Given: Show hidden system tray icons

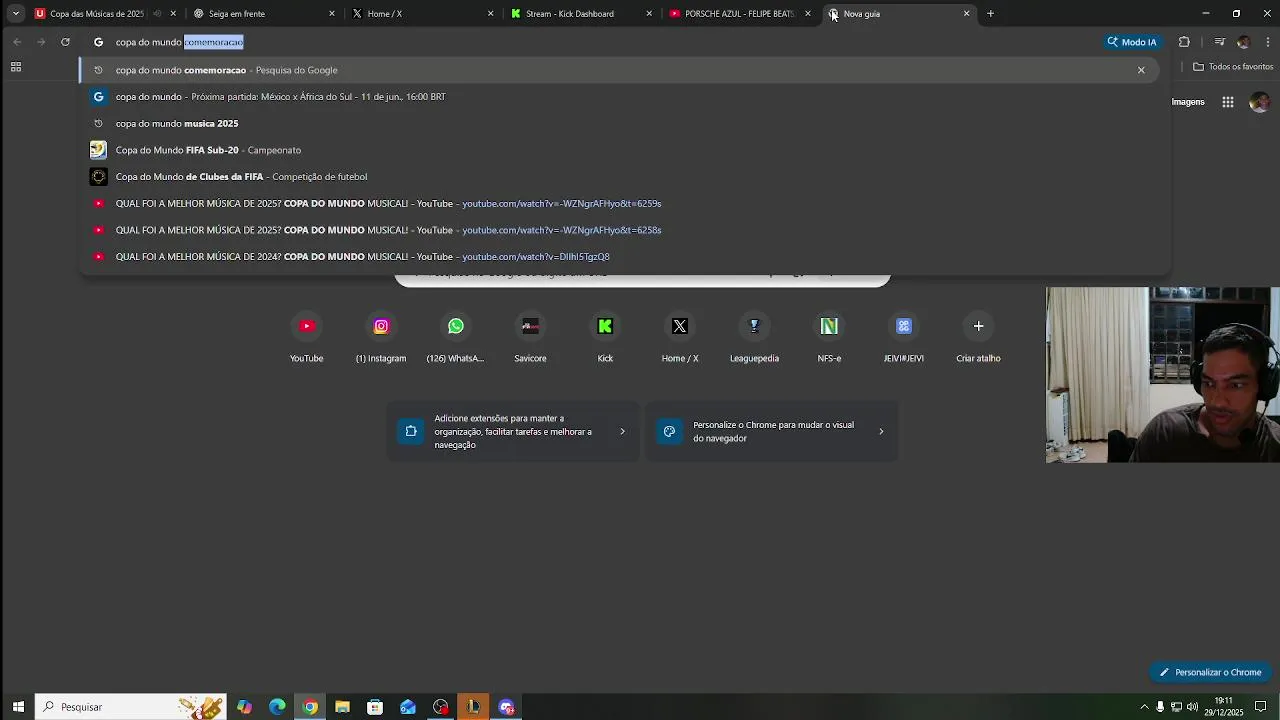Looking at the screenshot, I should coord(1144,707).
